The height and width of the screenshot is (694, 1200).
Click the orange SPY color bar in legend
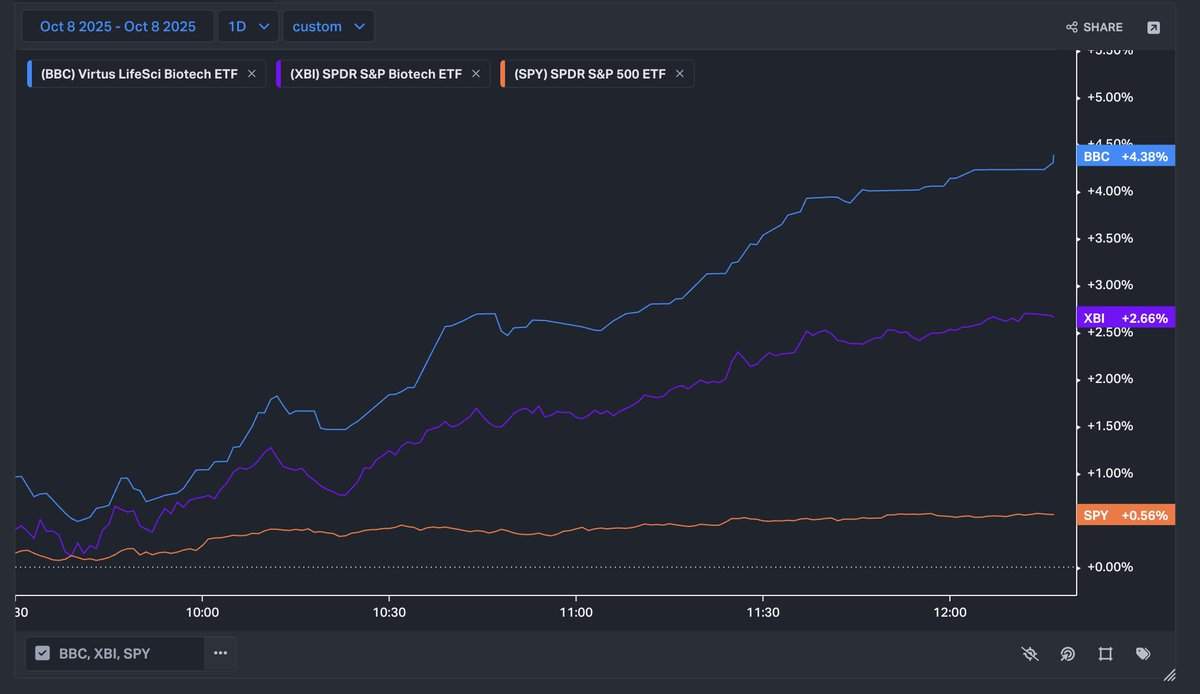502,73
